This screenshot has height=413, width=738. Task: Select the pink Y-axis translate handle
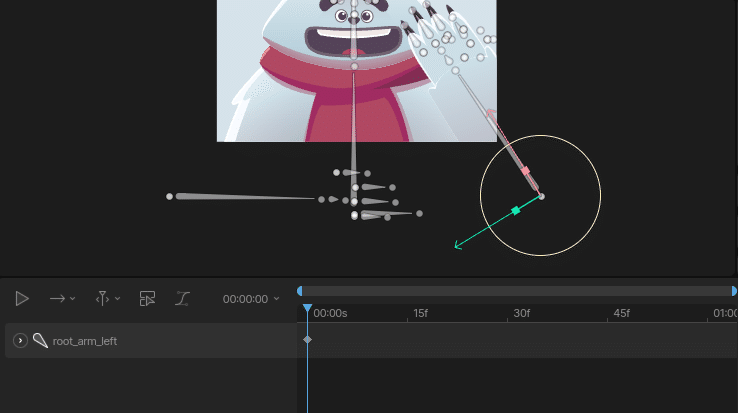[x=526, y=171]
